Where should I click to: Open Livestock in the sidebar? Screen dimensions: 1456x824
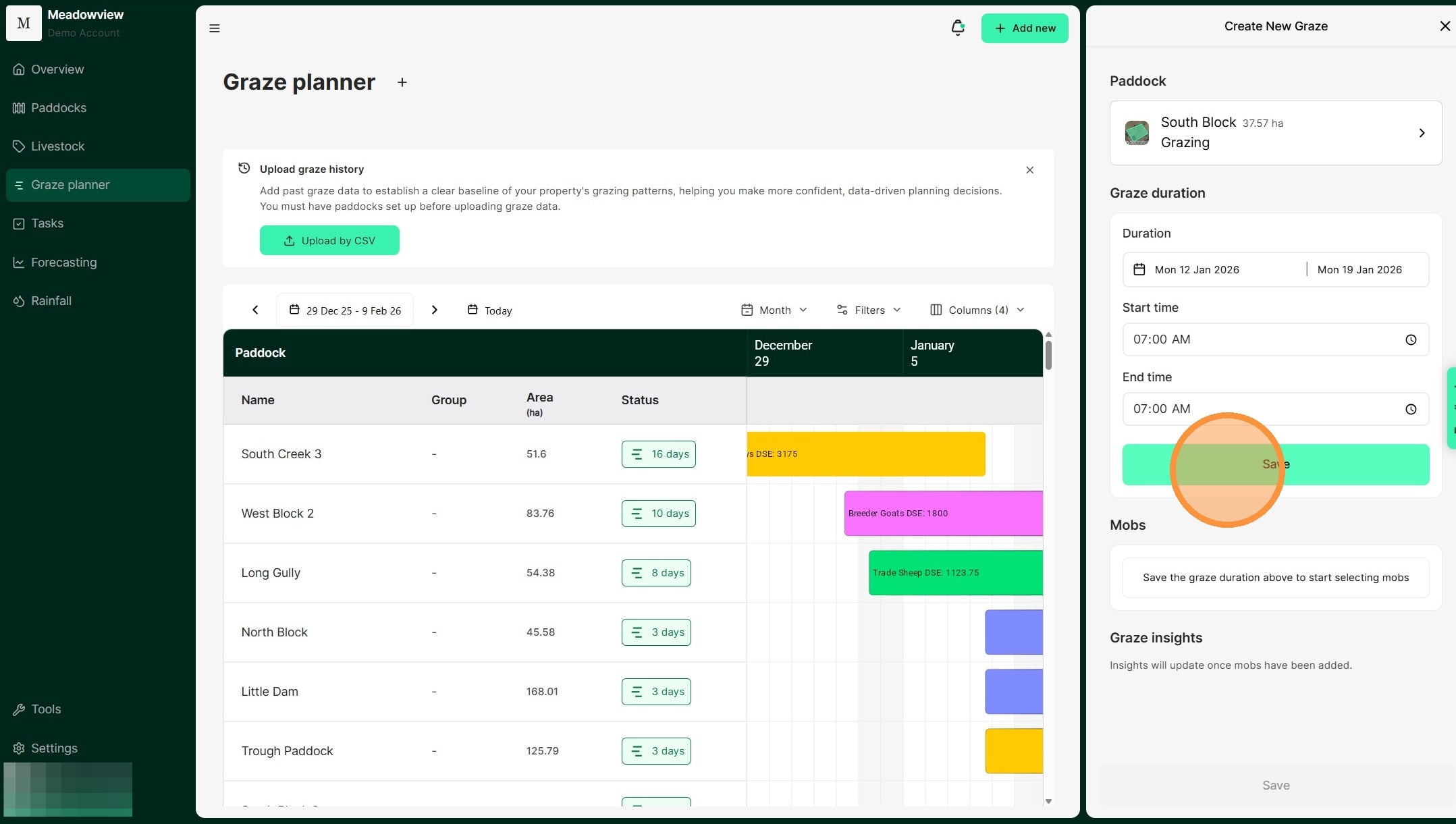[57, 146]
